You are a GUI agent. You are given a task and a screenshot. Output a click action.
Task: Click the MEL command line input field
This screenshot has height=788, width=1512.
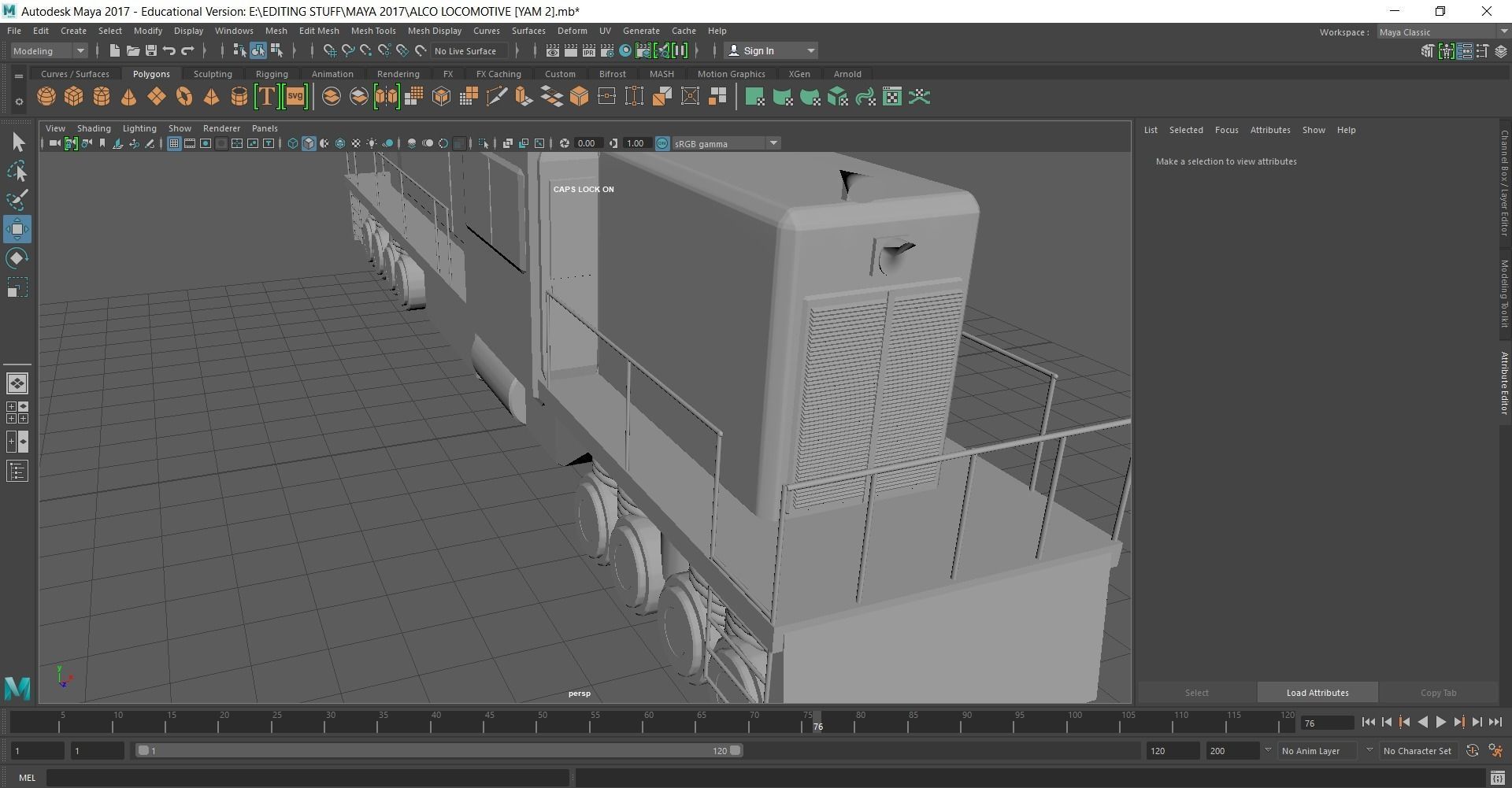(307, 778)
